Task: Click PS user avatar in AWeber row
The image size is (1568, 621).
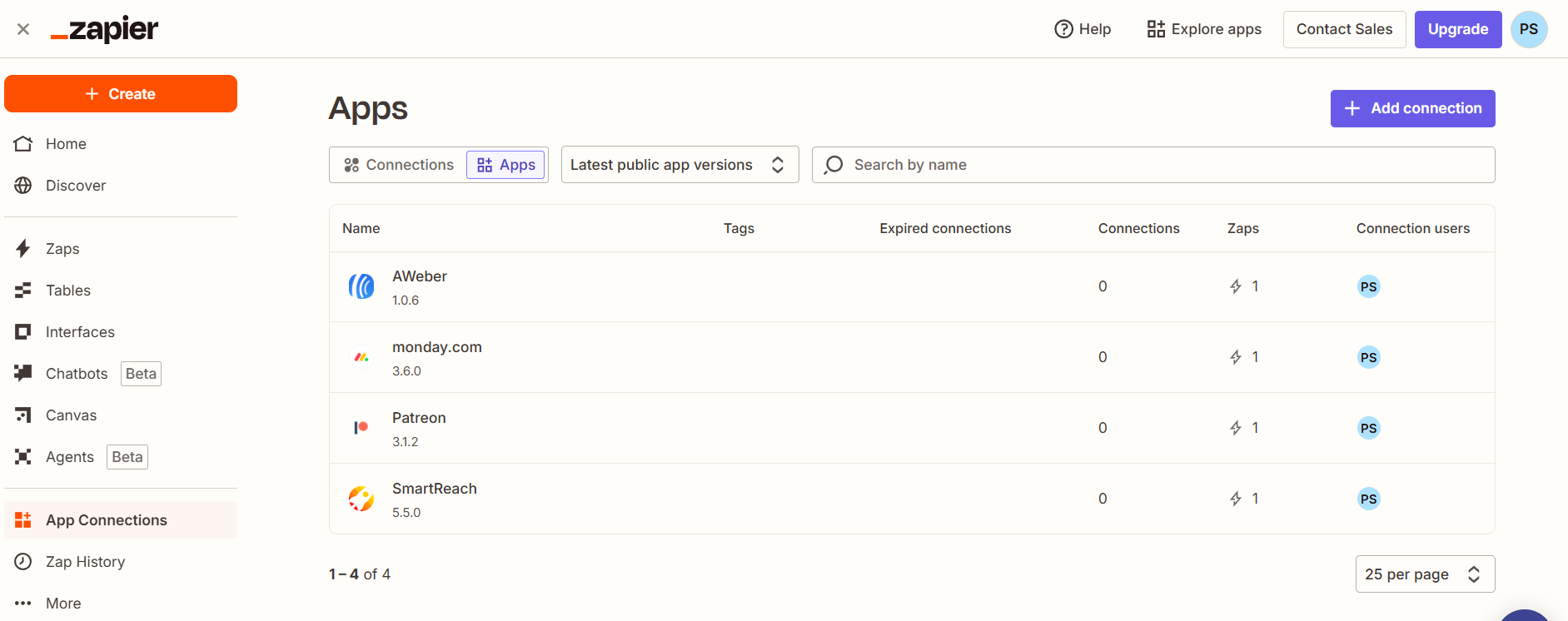Action: [1368, 286]
